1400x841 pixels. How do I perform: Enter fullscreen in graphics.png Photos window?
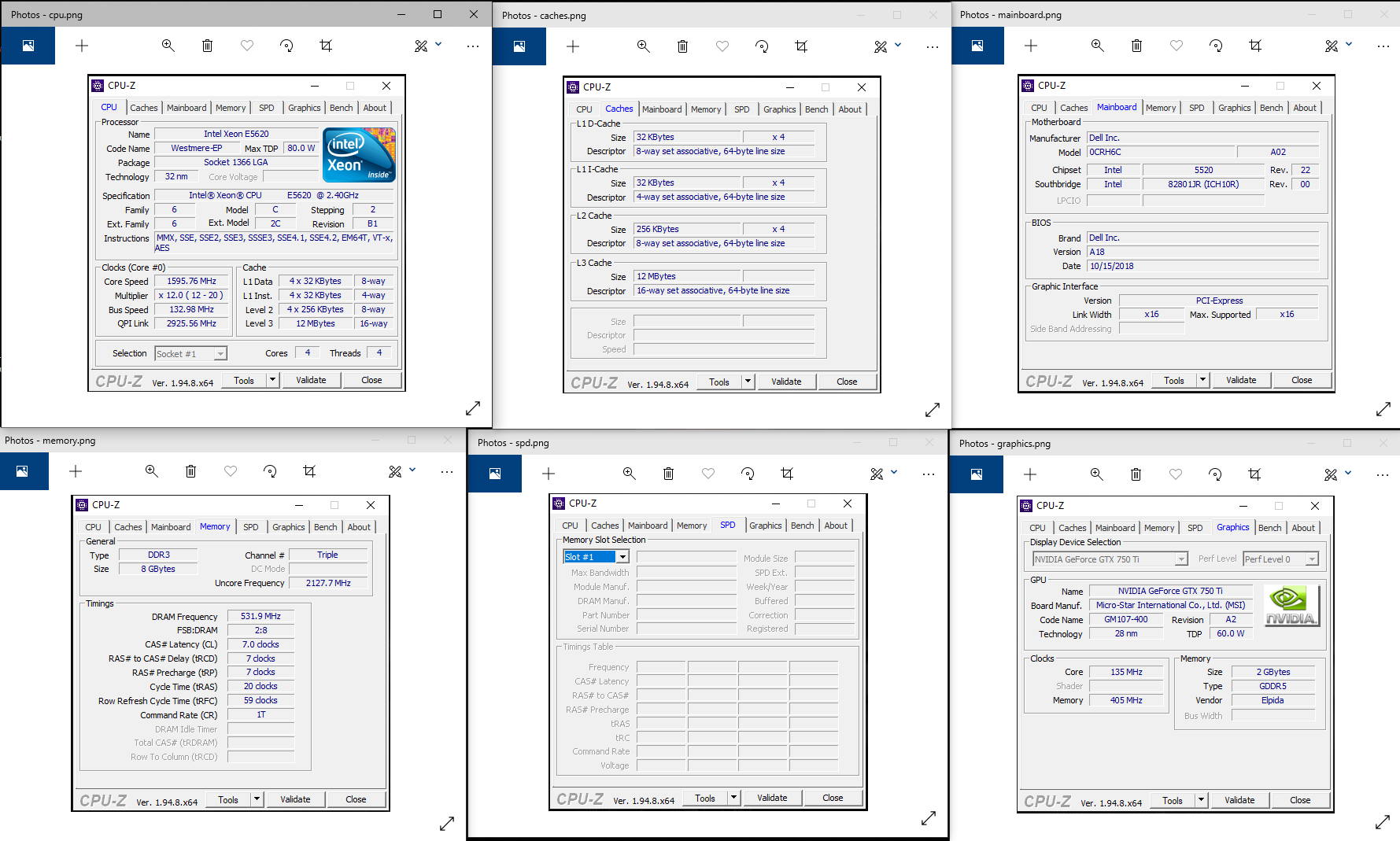pyautogui.click(x=1383, y=822)
